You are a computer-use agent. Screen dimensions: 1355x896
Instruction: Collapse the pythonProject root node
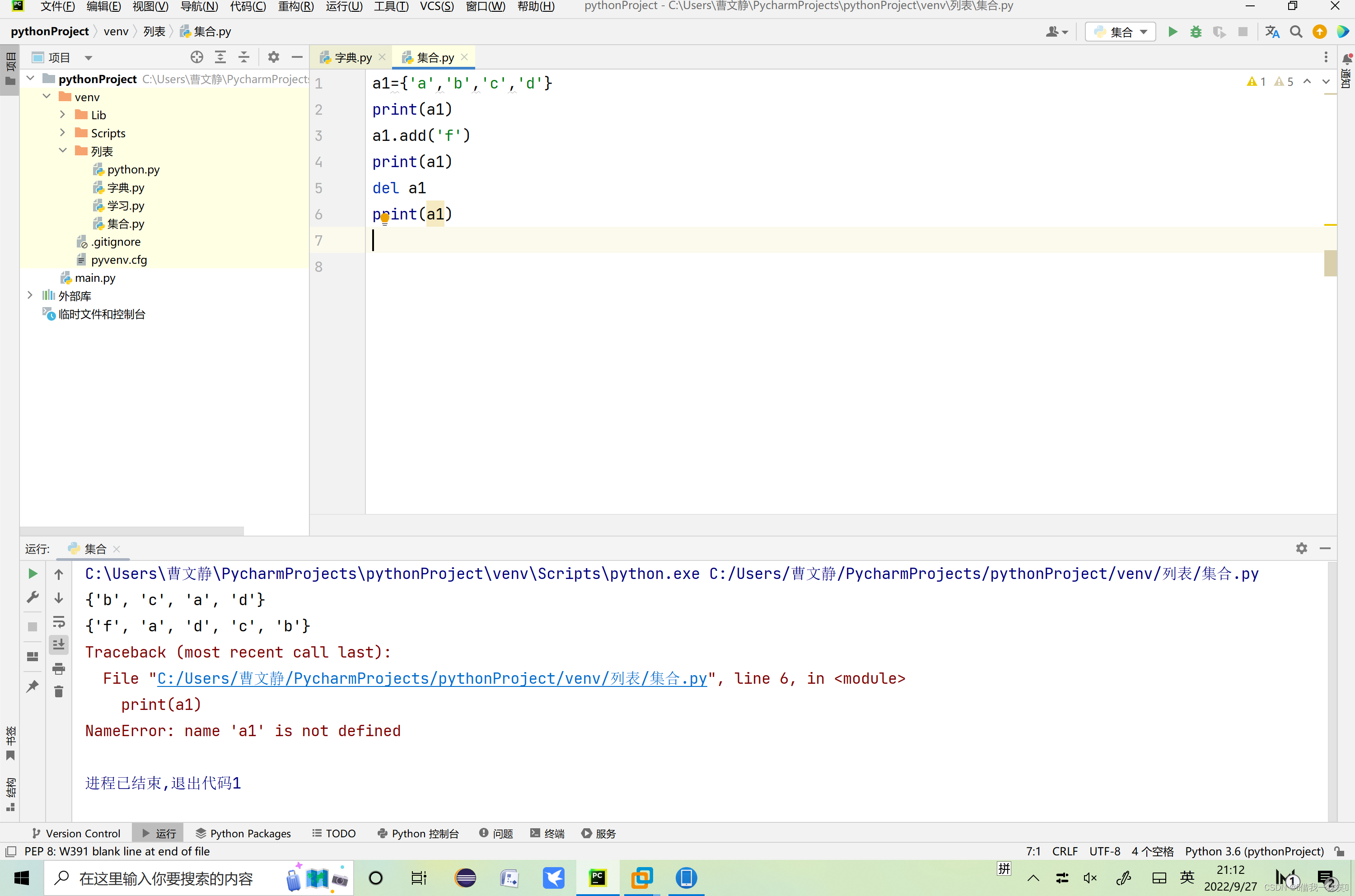click(x=30, y=78)
